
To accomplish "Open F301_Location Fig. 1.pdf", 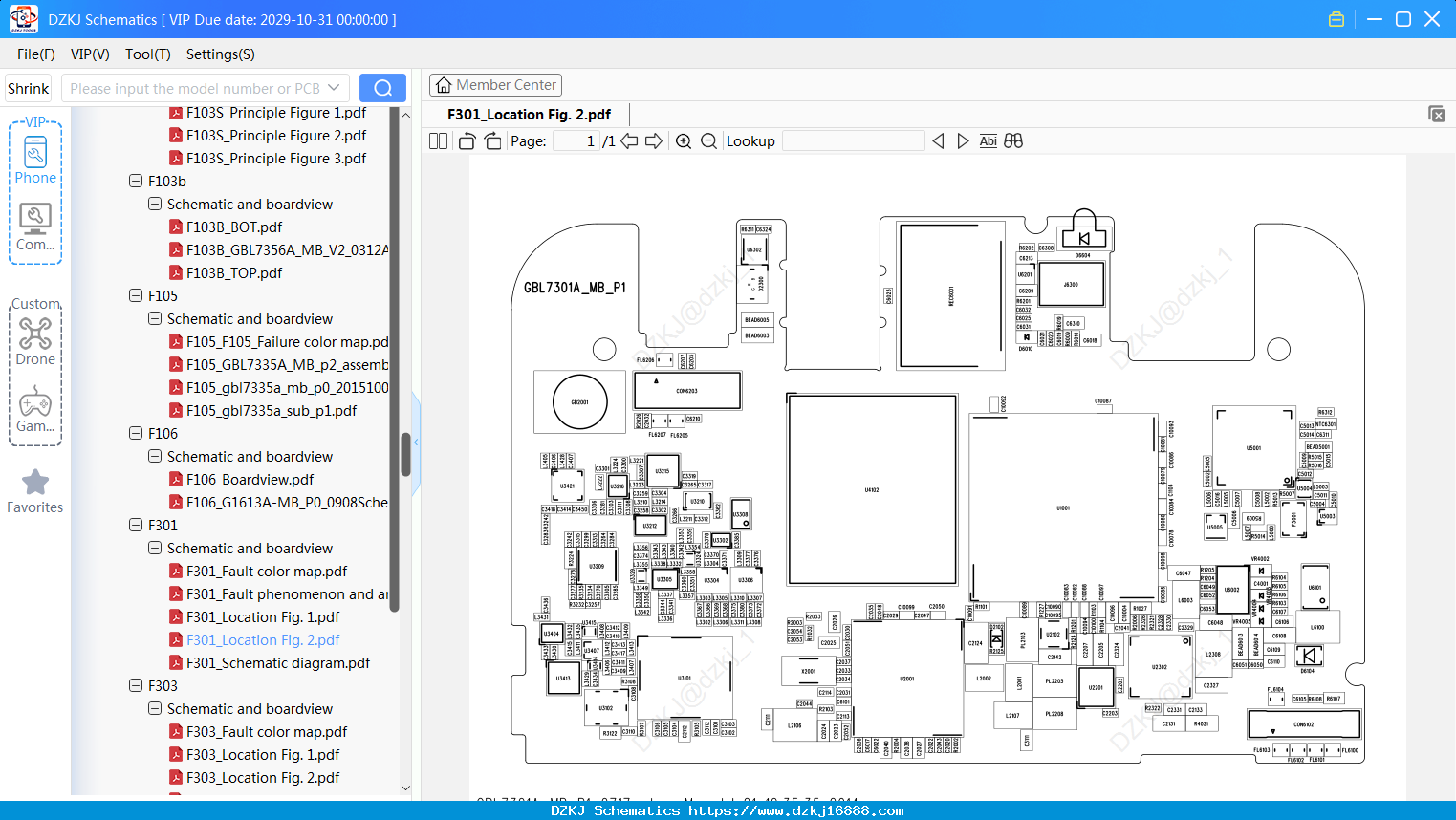I will (x=263, y=617).
